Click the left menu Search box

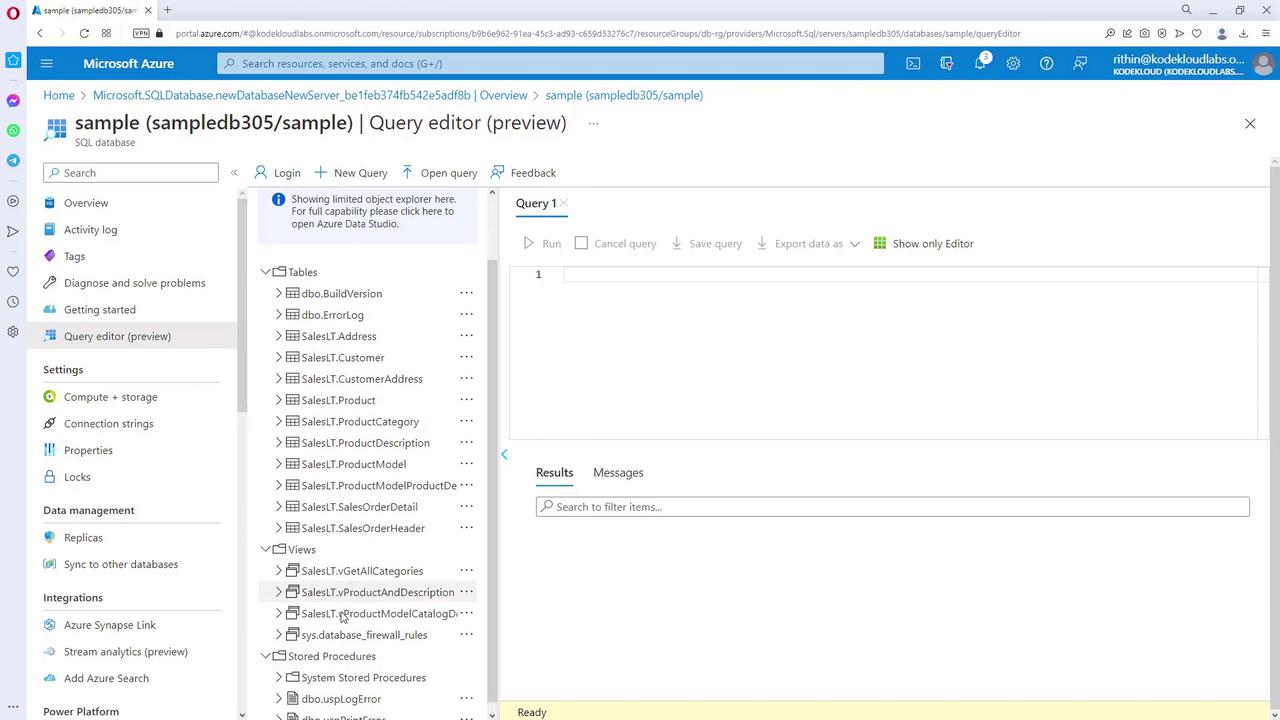[131, 173]
